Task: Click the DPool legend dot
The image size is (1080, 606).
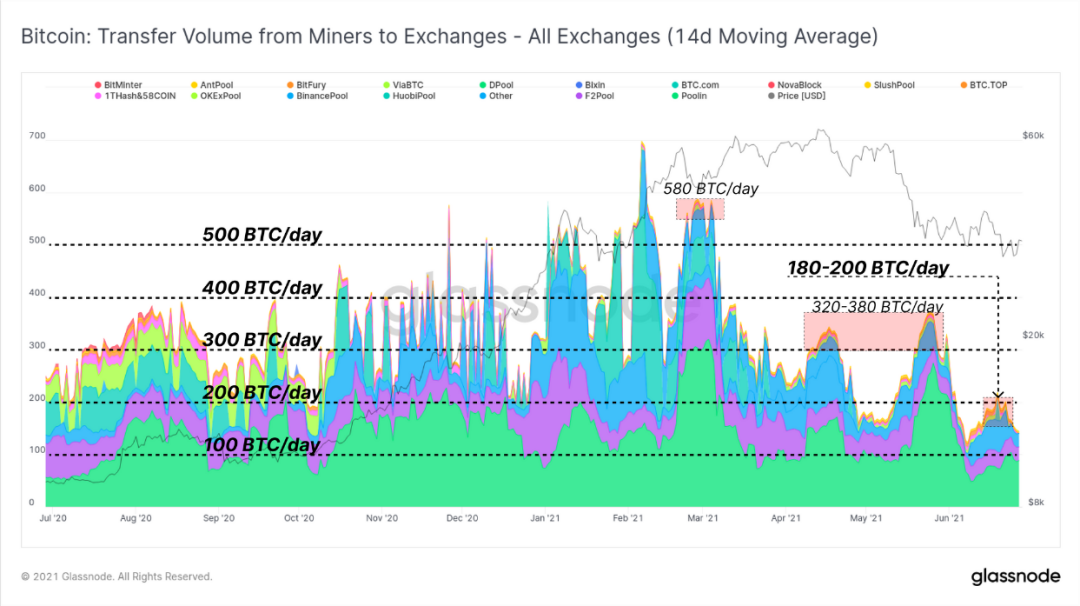Action: coord(484,85)
